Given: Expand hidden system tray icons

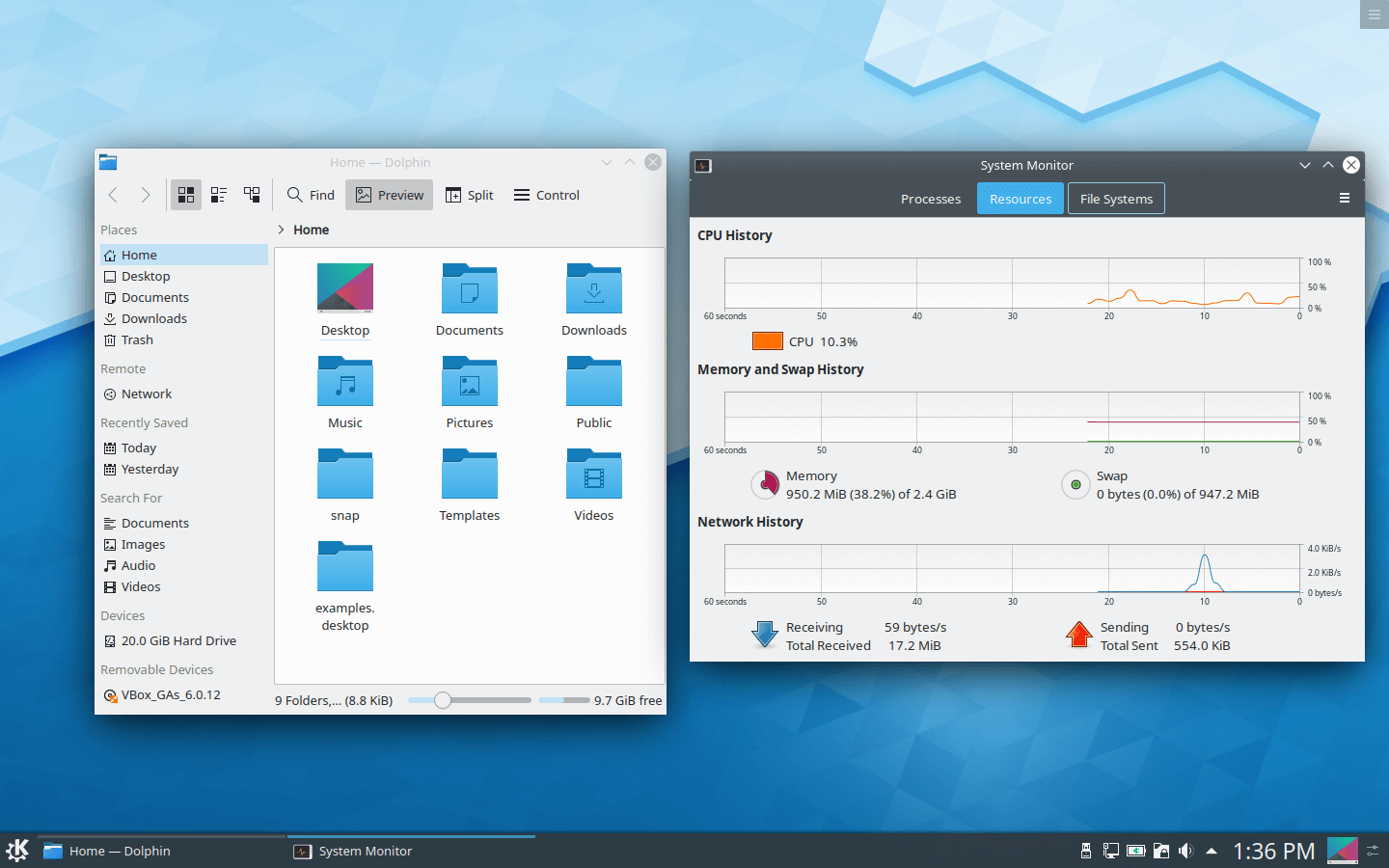Looking at the screenshot, I should pos(1211,851).
